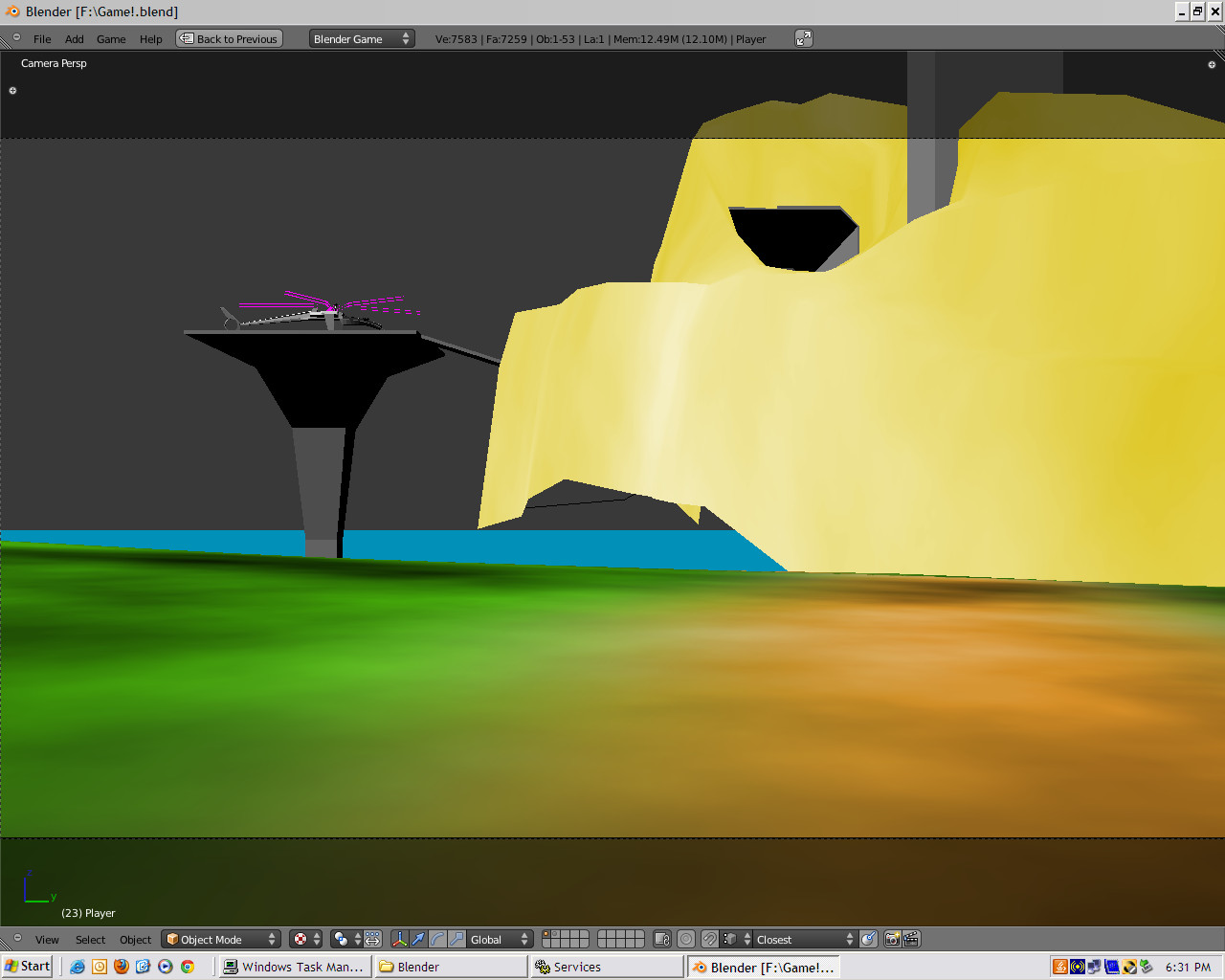The width and height of the screenshot is (1225, 980).
Task: Toggle align rotation with snapping target
Action: tap(868, 940)
